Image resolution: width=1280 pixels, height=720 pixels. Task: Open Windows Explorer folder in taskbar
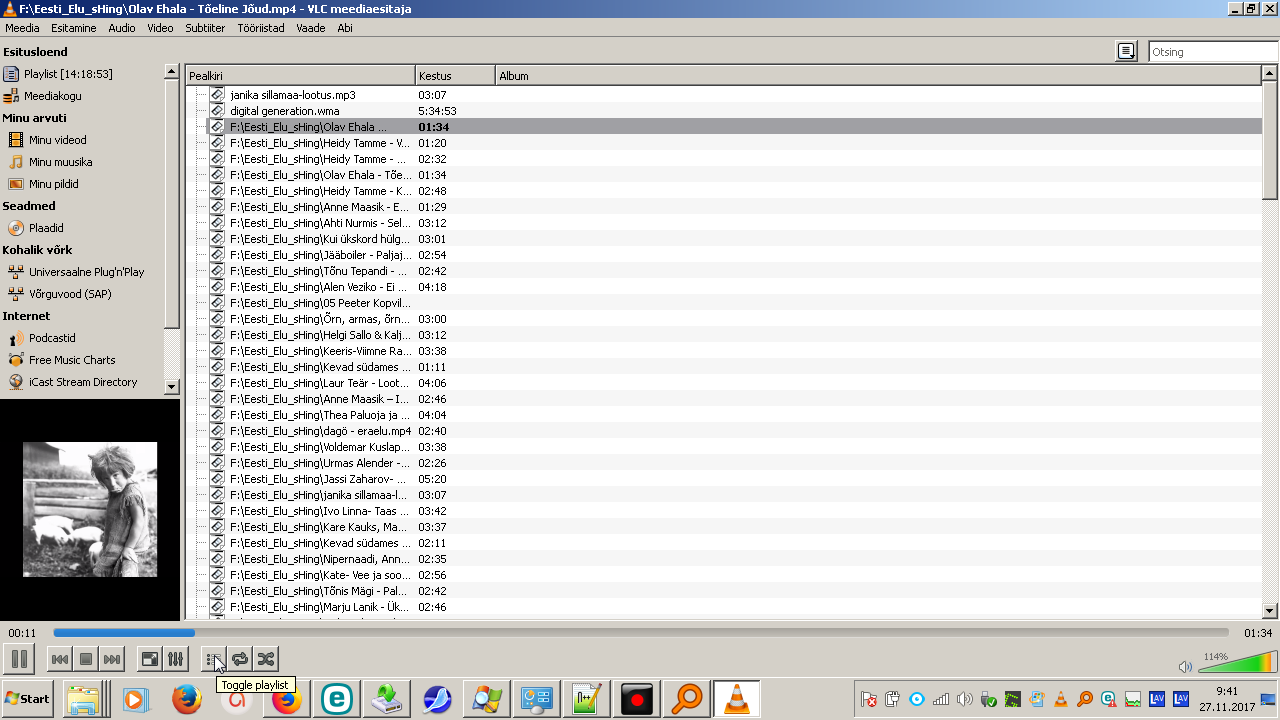click(x=83, y=699)
